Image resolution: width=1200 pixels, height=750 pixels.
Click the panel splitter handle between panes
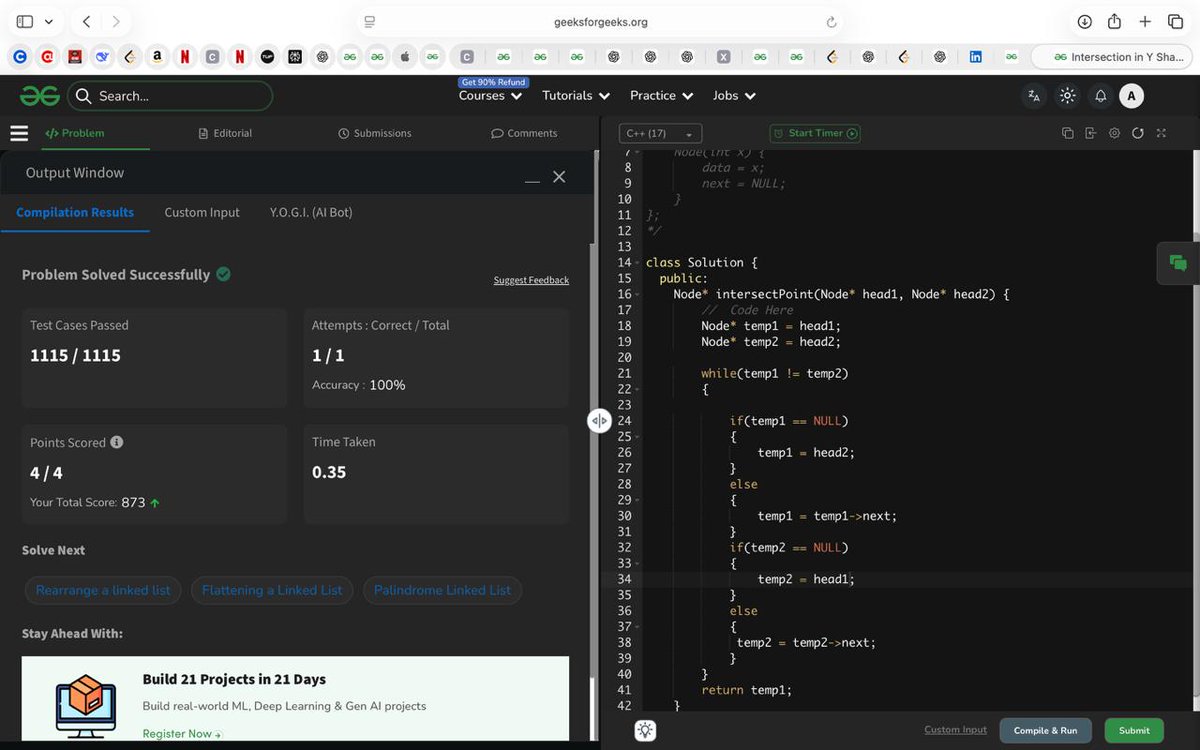[599, 421]
